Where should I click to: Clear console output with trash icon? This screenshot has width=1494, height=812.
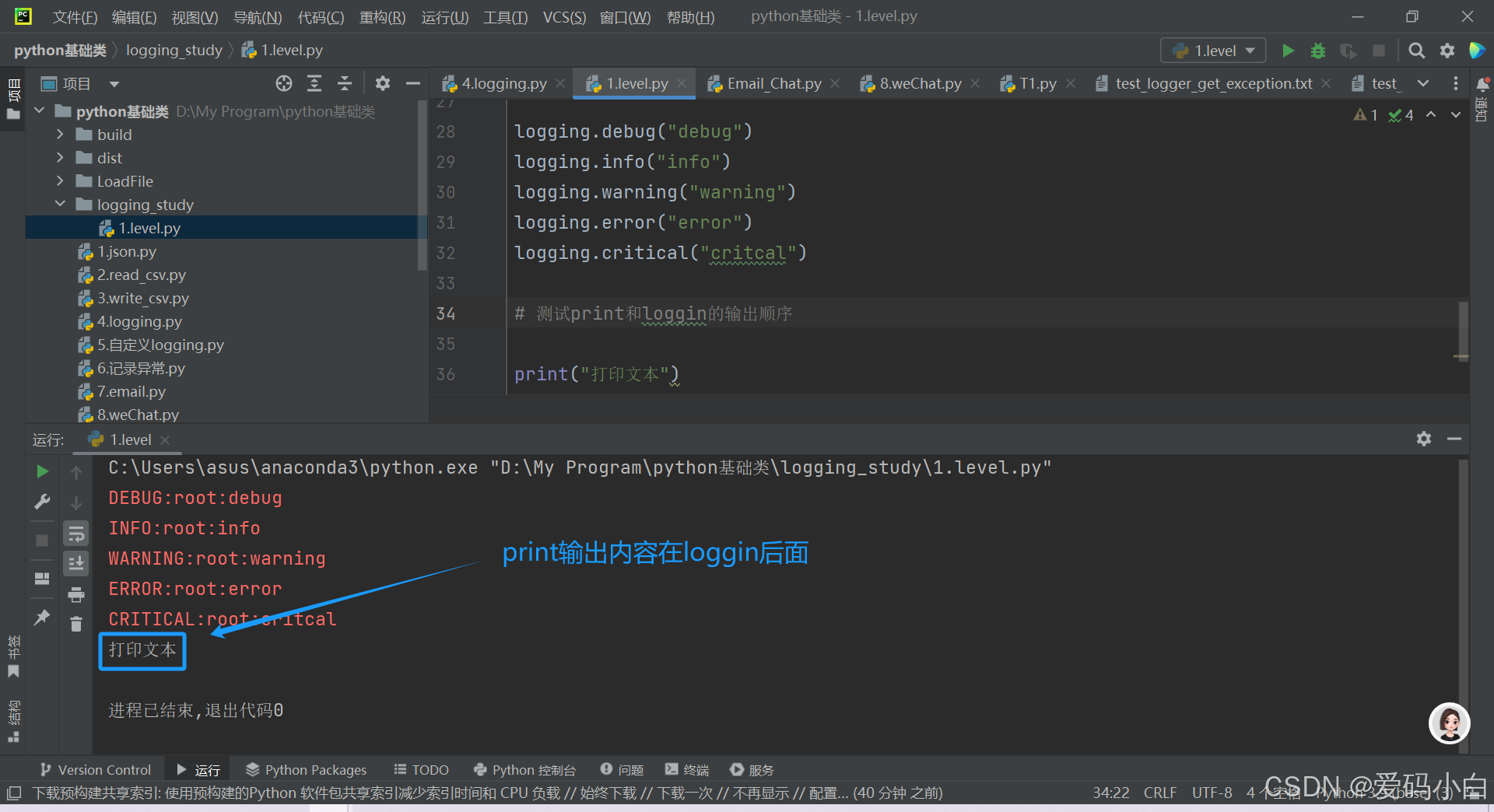point(76,624)
